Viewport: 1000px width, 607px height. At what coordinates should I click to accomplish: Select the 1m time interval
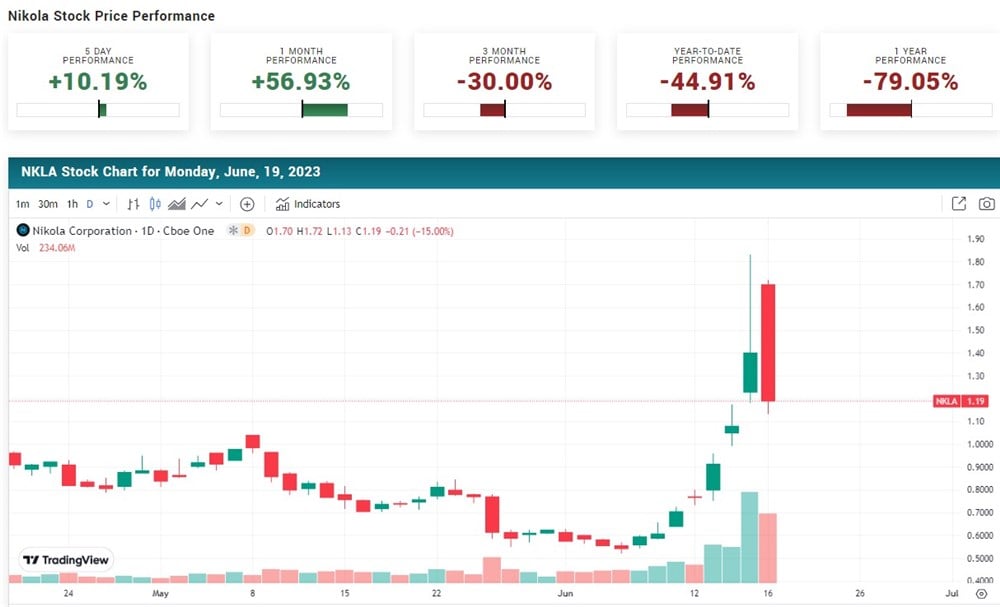coord(22,204)
